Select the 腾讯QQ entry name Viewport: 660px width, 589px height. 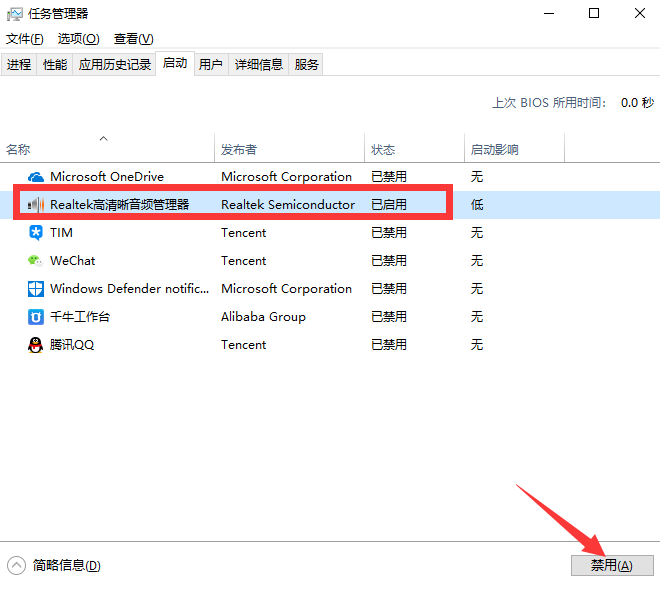[72, 345]
